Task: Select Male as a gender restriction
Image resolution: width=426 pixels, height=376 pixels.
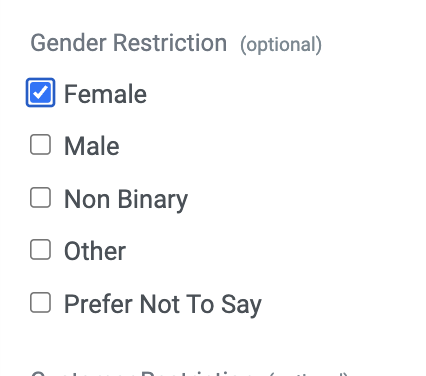Action: click(x=40, y=145)
